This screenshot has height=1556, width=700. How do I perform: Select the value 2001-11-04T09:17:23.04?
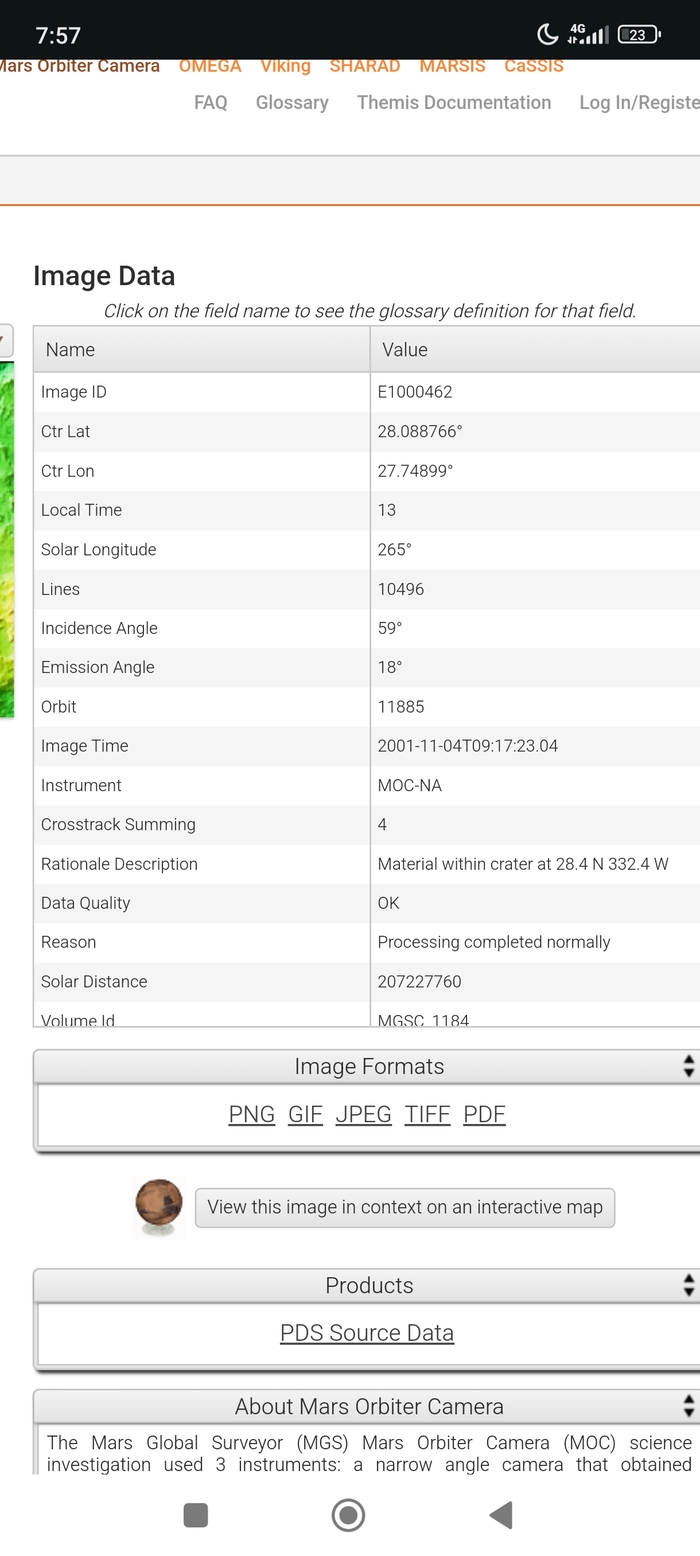tap(468, 746)
